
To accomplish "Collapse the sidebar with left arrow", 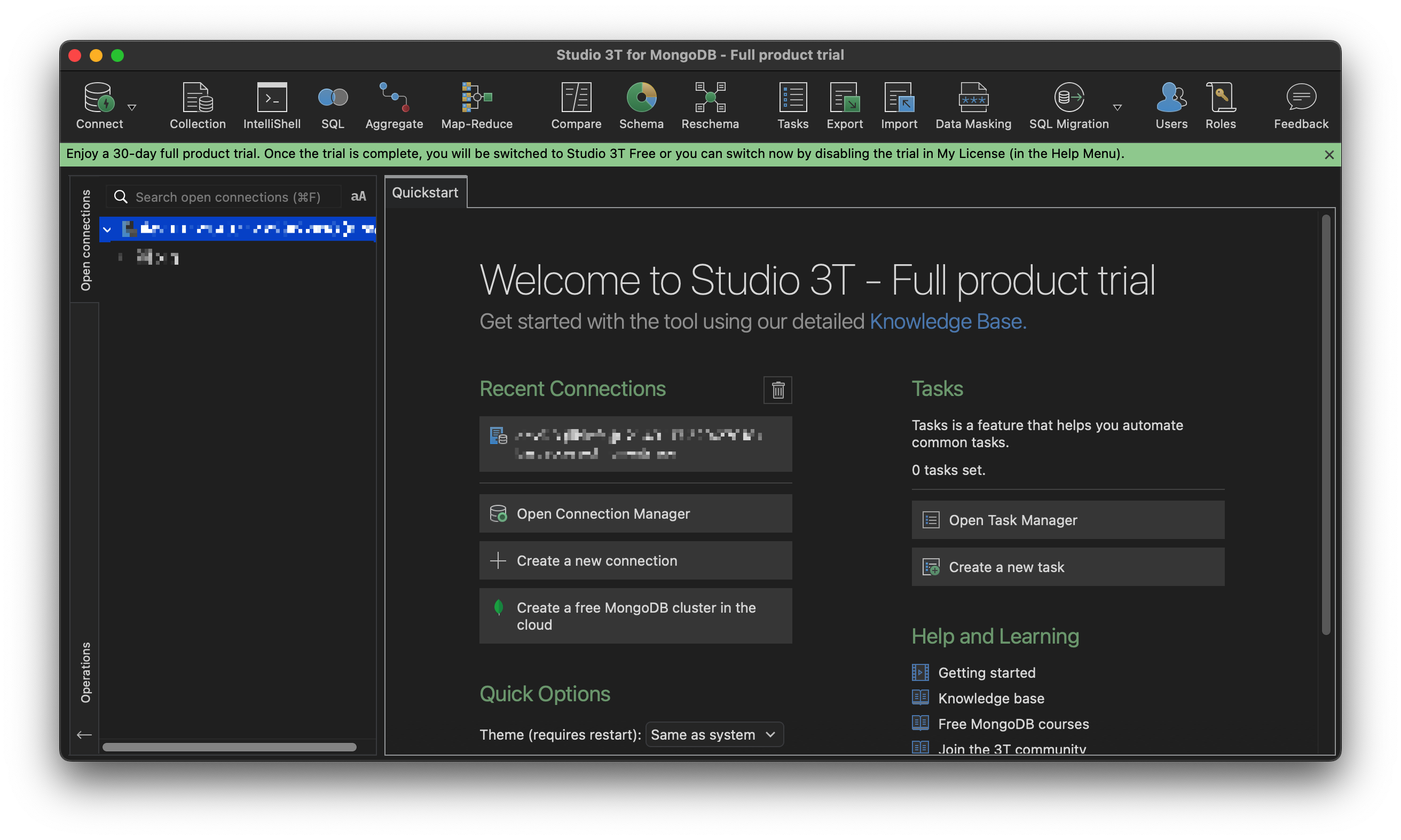I will coord(84,735).
